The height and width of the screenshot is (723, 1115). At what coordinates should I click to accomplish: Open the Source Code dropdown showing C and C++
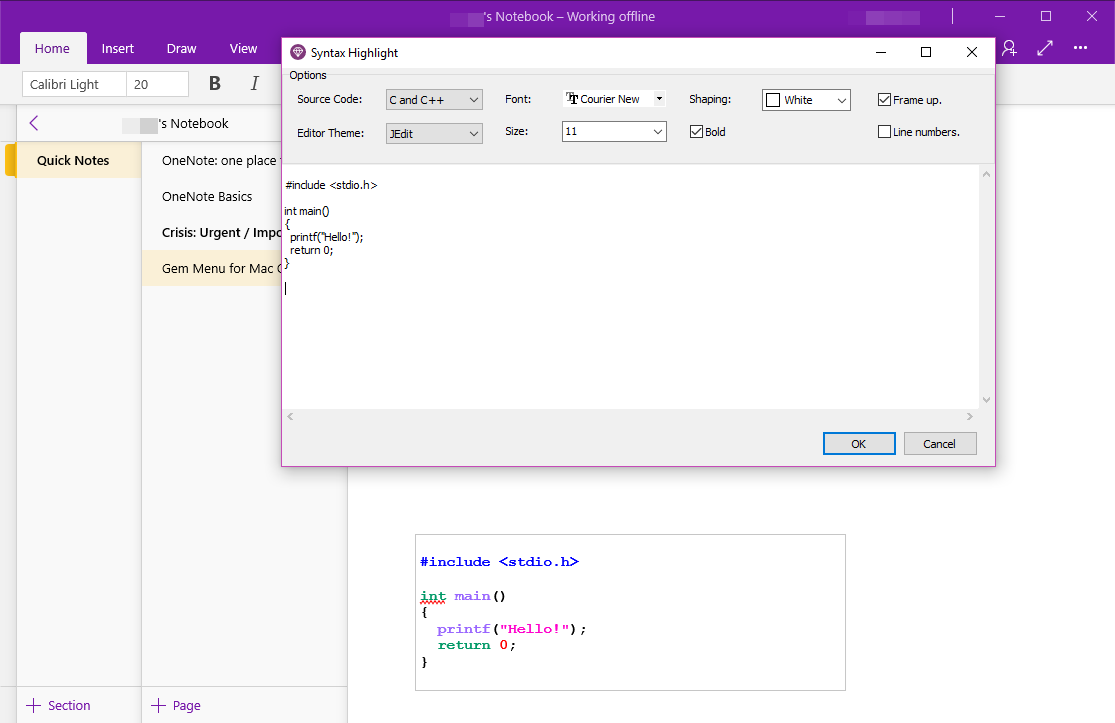(434, 100)
